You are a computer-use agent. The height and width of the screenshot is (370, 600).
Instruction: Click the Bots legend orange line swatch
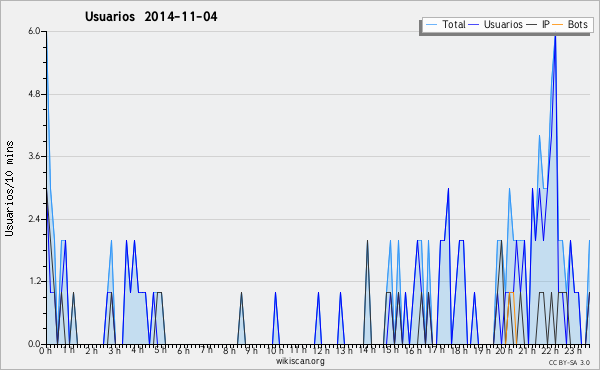[x=558, y=24]
